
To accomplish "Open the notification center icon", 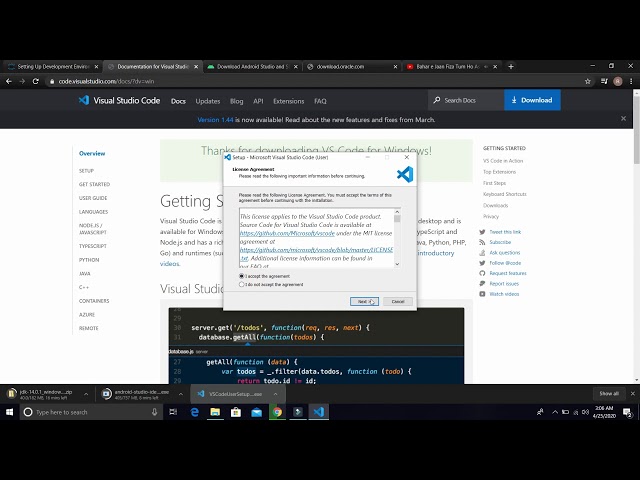I will (x=627, y=412).
